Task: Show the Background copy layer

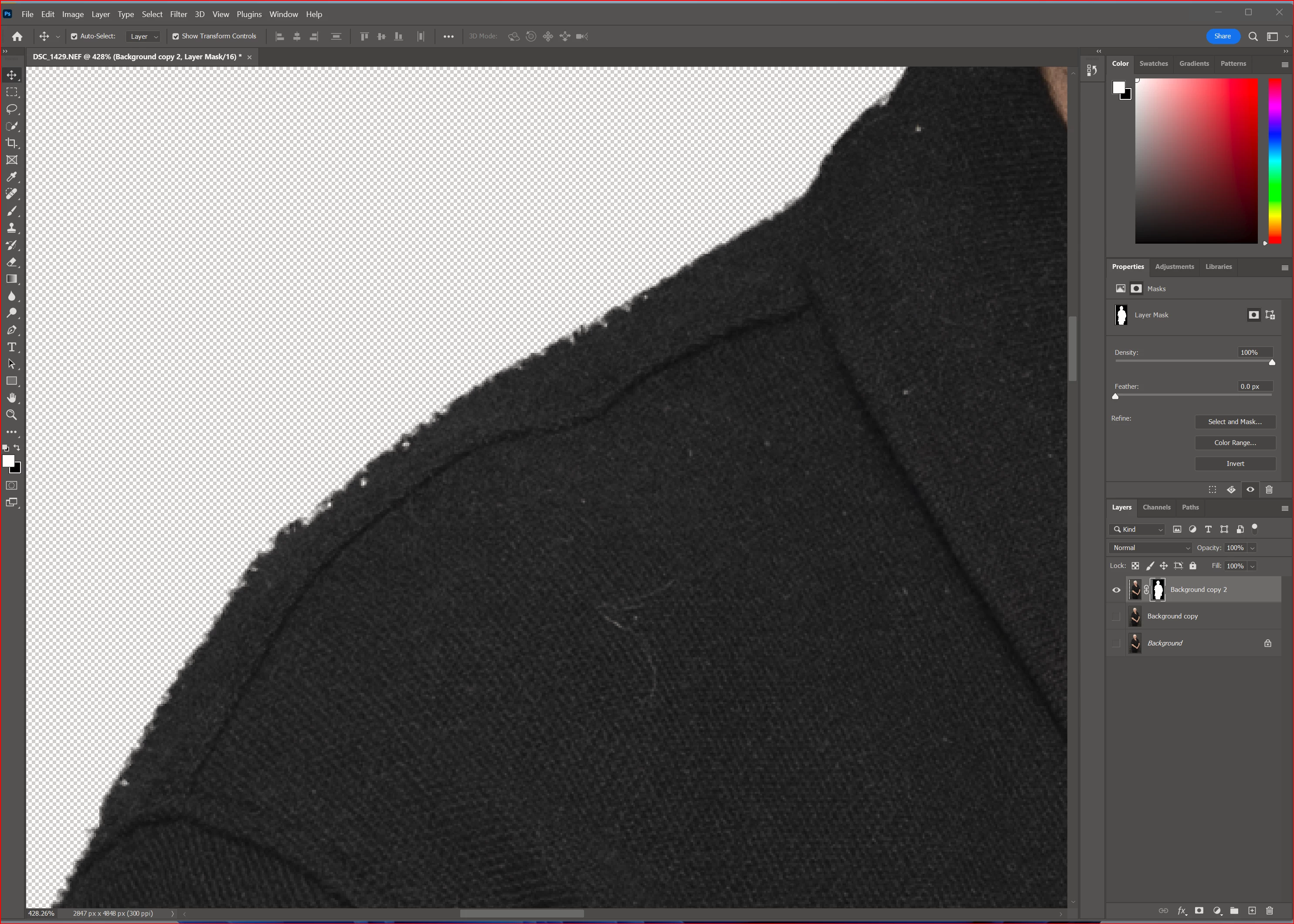Action: (x=1116, y=616)
